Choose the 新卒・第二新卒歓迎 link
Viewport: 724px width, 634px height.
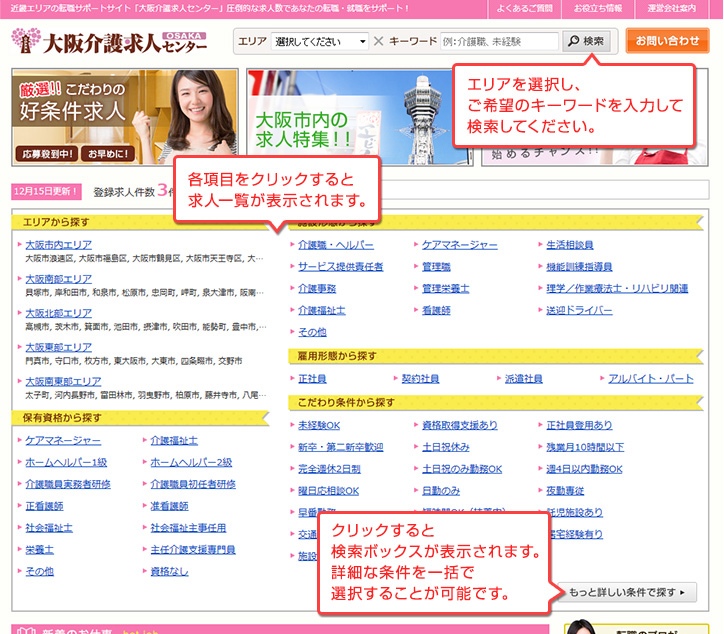340,447
